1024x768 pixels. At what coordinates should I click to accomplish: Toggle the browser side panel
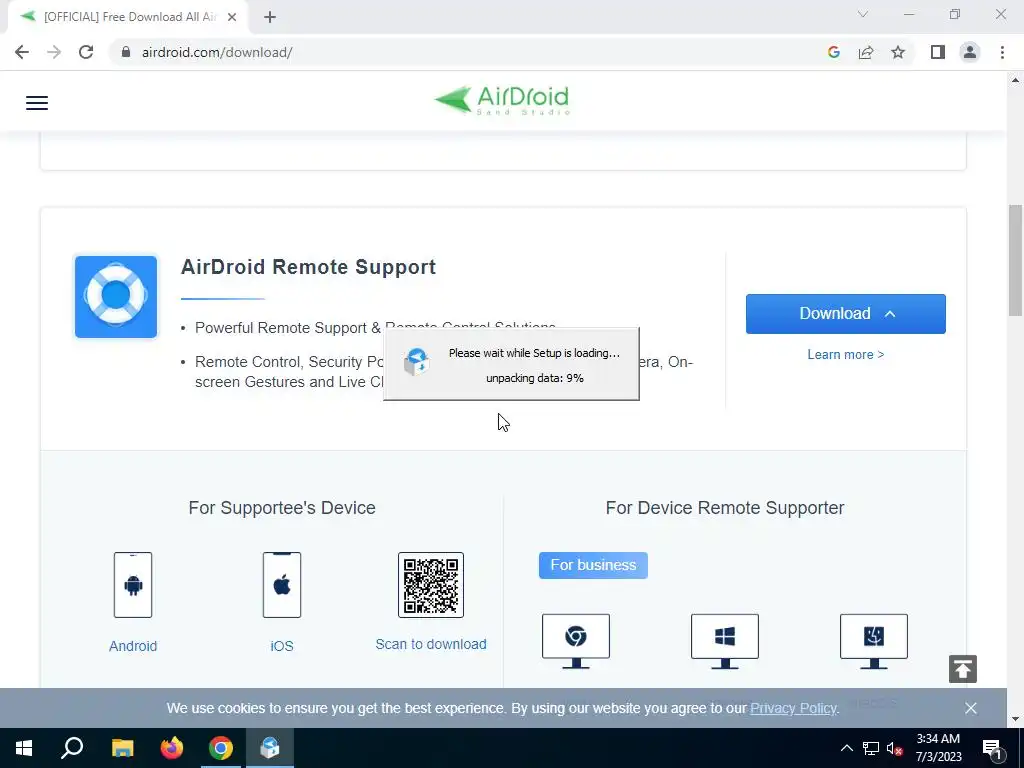938,52
